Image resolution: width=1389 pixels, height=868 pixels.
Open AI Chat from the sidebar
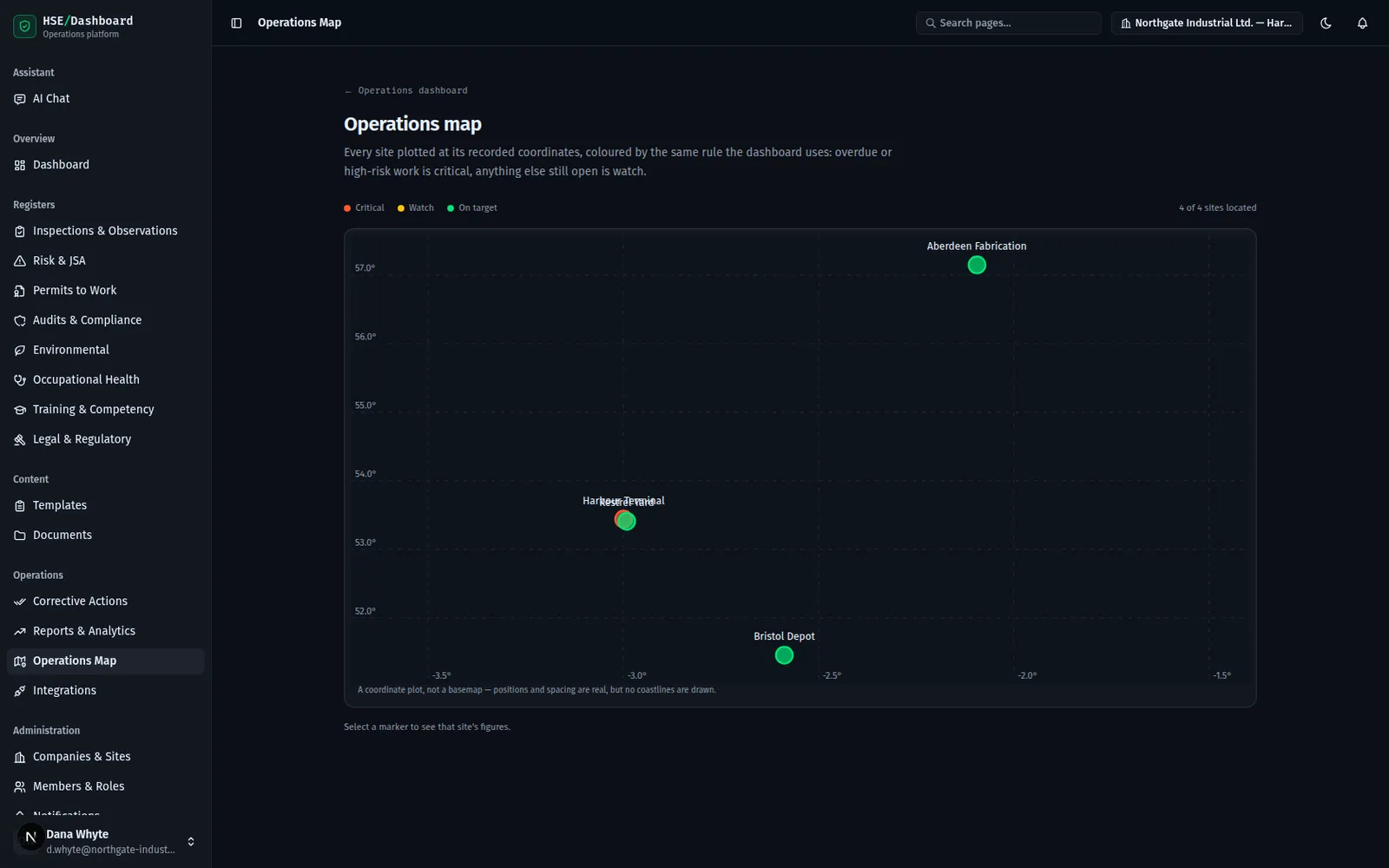(x=105, y=99)
